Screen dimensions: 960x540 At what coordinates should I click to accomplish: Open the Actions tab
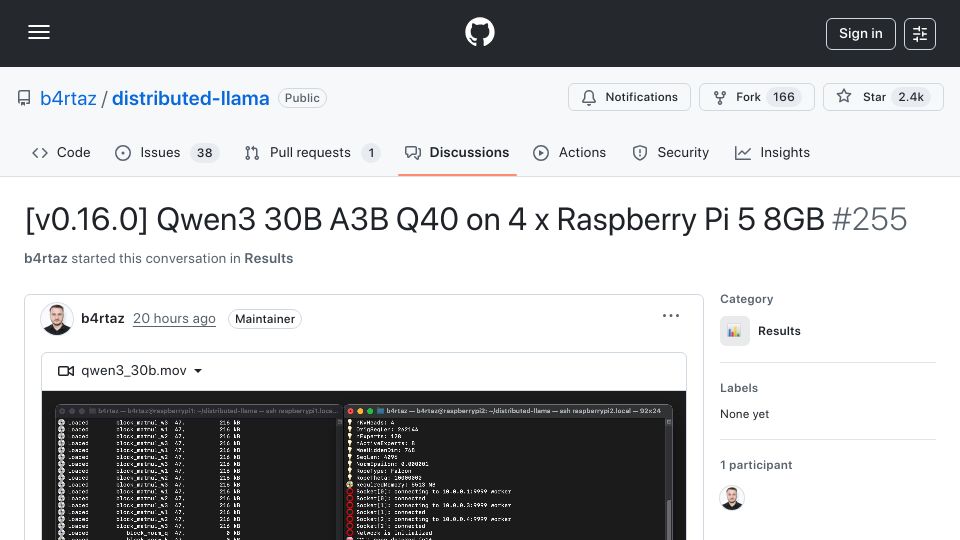[x=569, y=152]
